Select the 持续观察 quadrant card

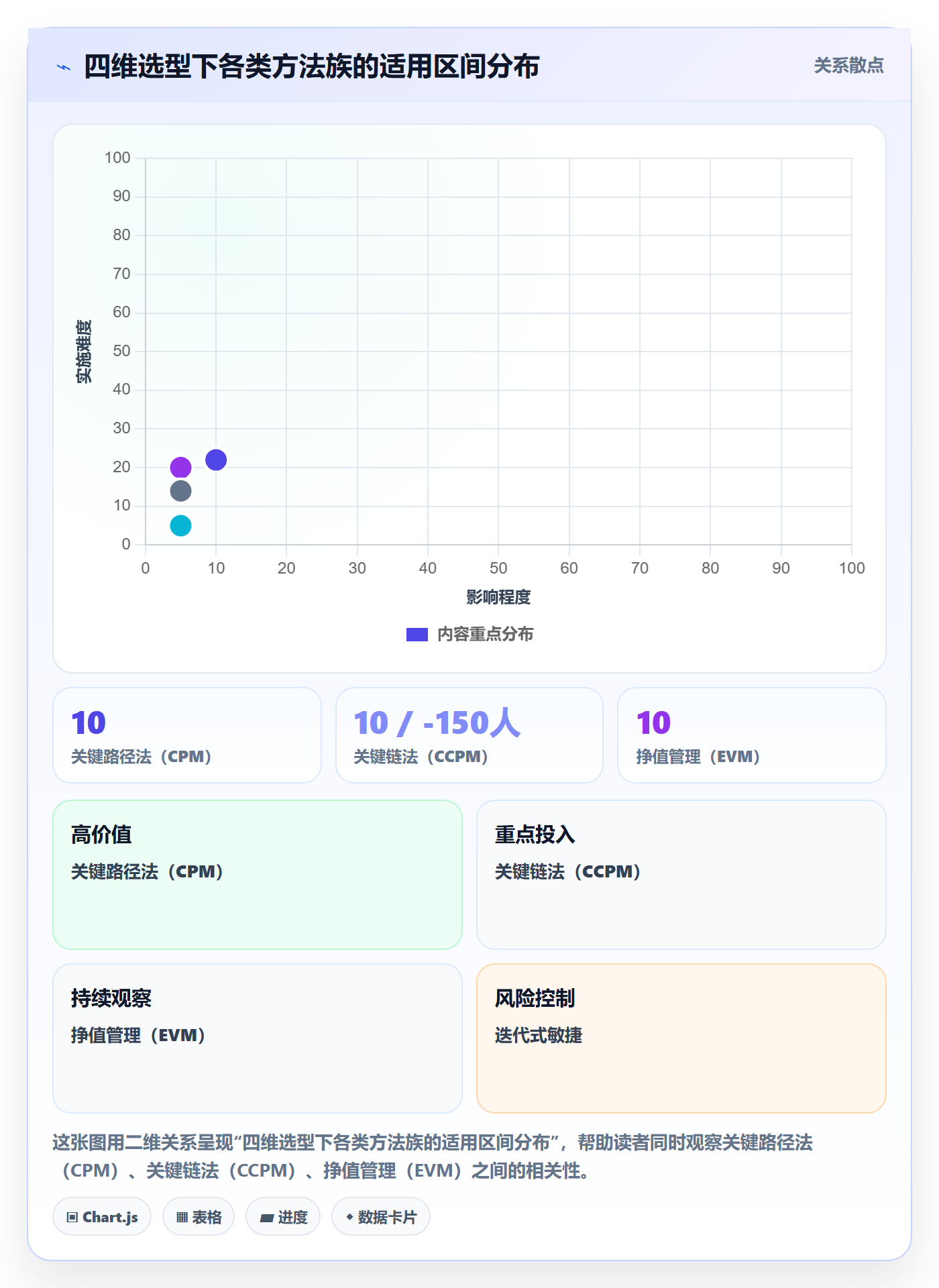pyautogui.click(x=258, y=1038)
